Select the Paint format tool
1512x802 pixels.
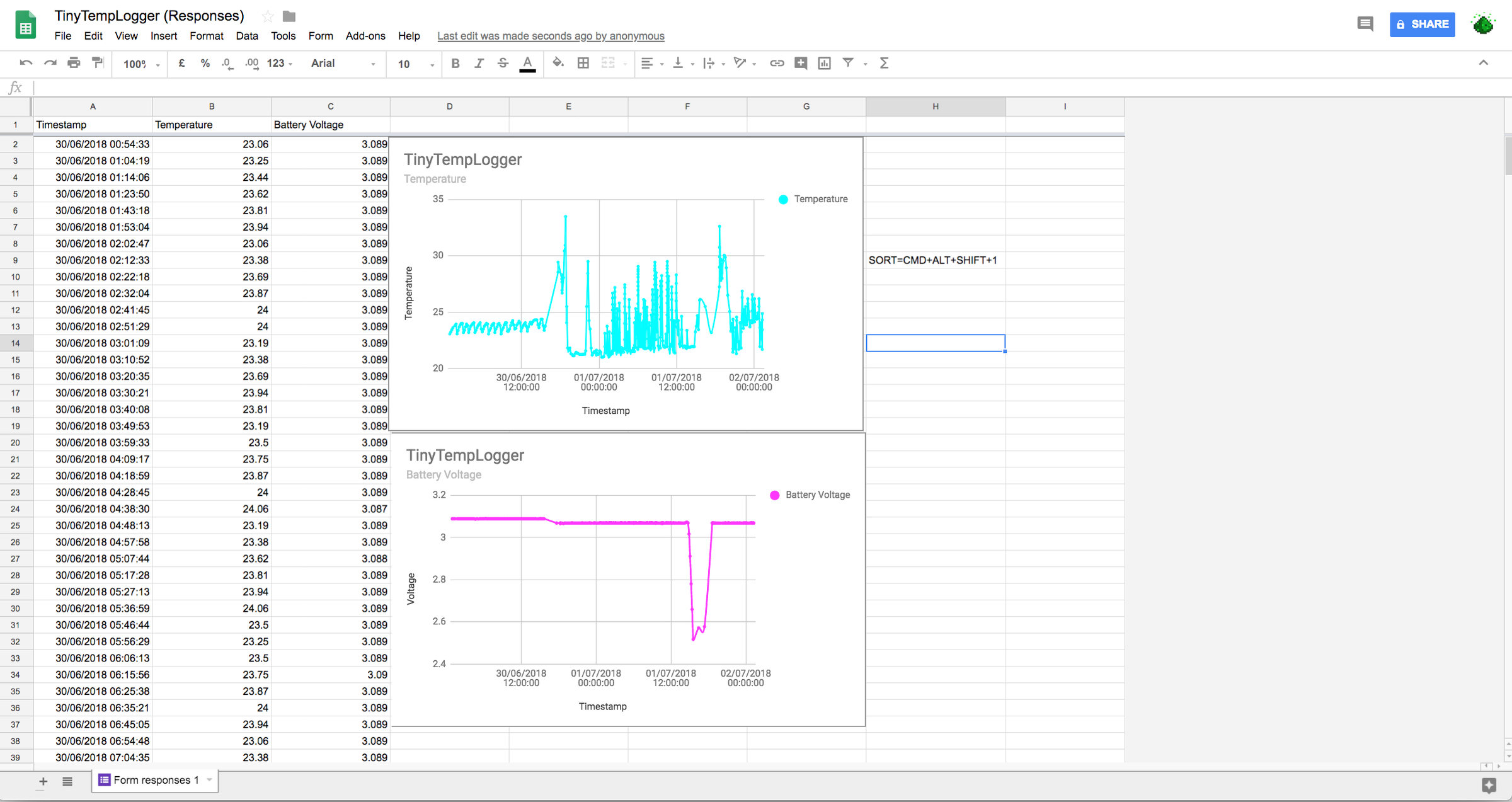pos(98,63)
